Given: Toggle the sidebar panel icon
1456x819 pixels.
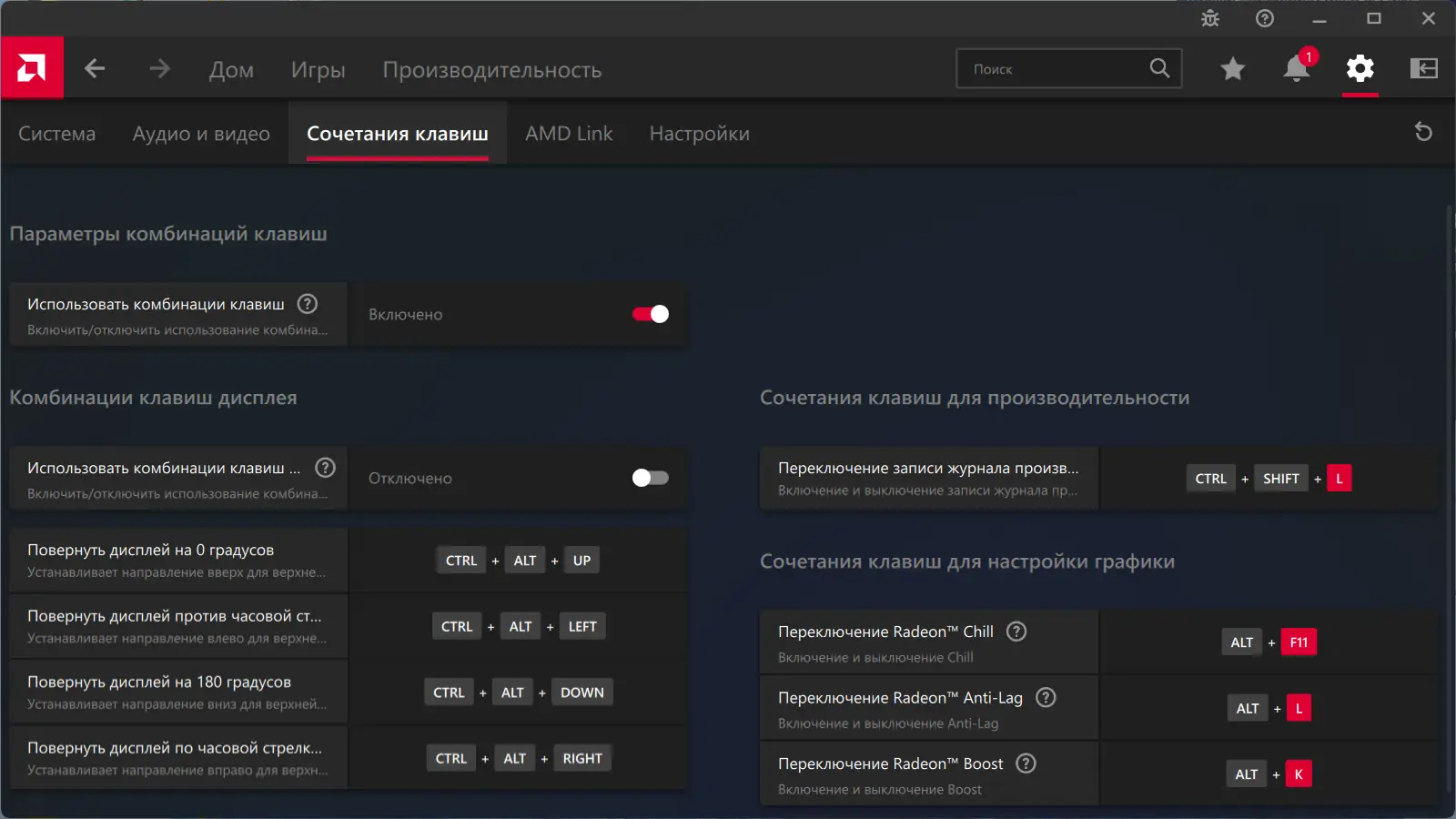Looking at the screenshot, I should (1423, 69).
